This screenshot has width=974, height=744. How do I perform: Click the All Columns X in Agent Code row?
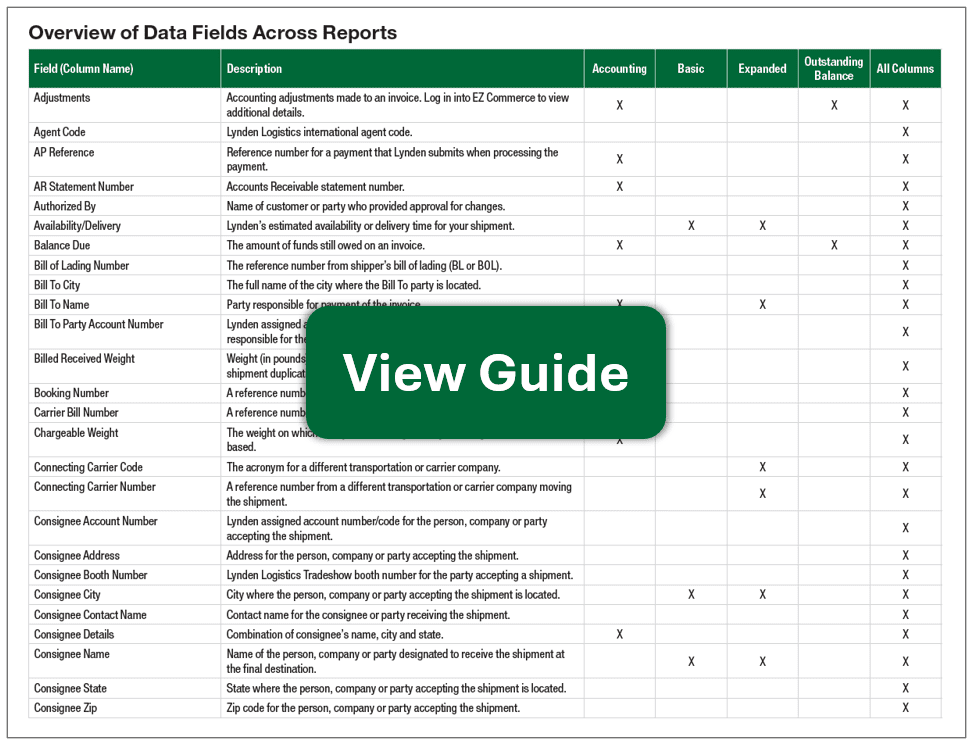click(906, 132)
